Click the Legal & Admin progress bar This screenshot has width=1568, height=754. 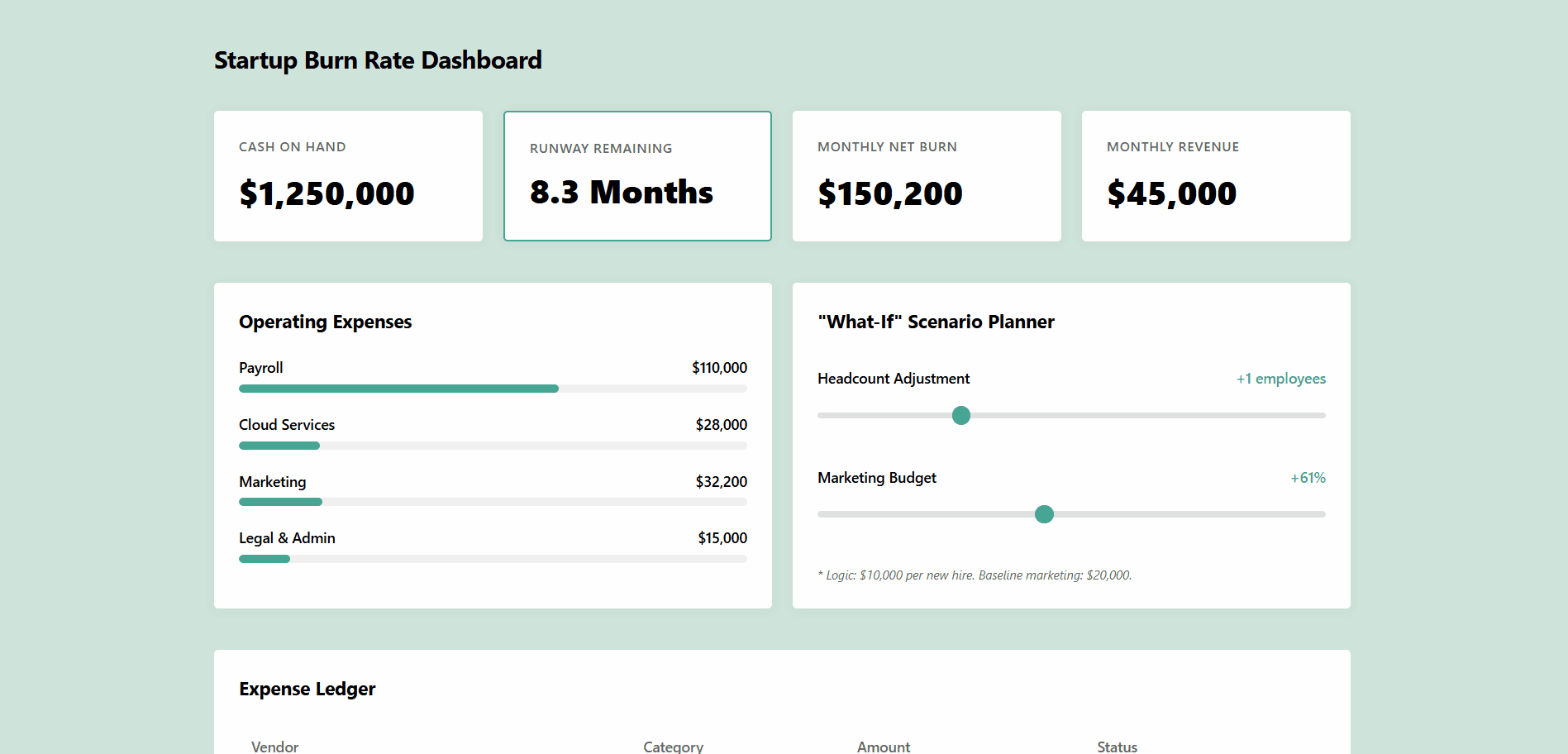tap(493, 559)
